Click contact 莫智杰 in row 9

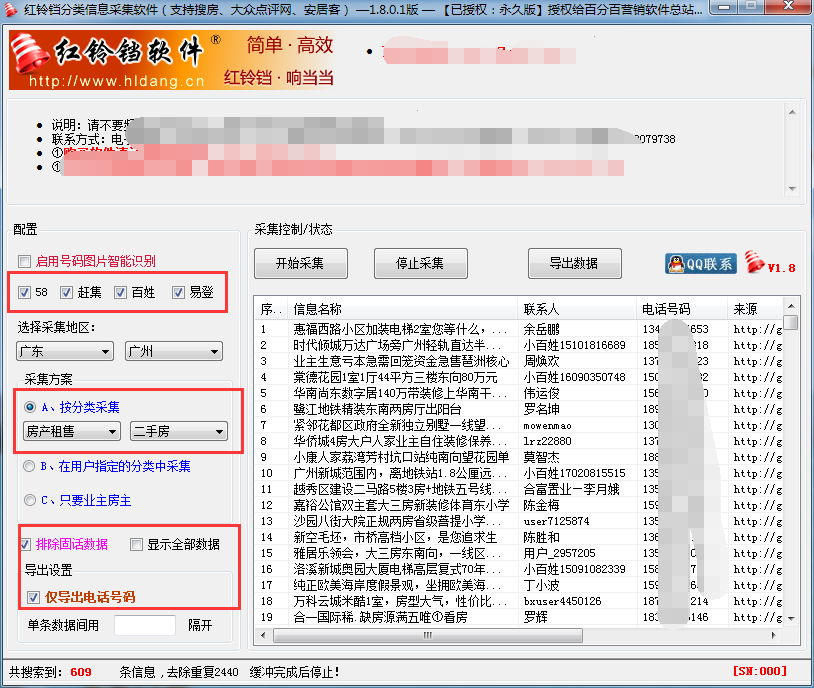pyautogui.click(x=541, y=457)
